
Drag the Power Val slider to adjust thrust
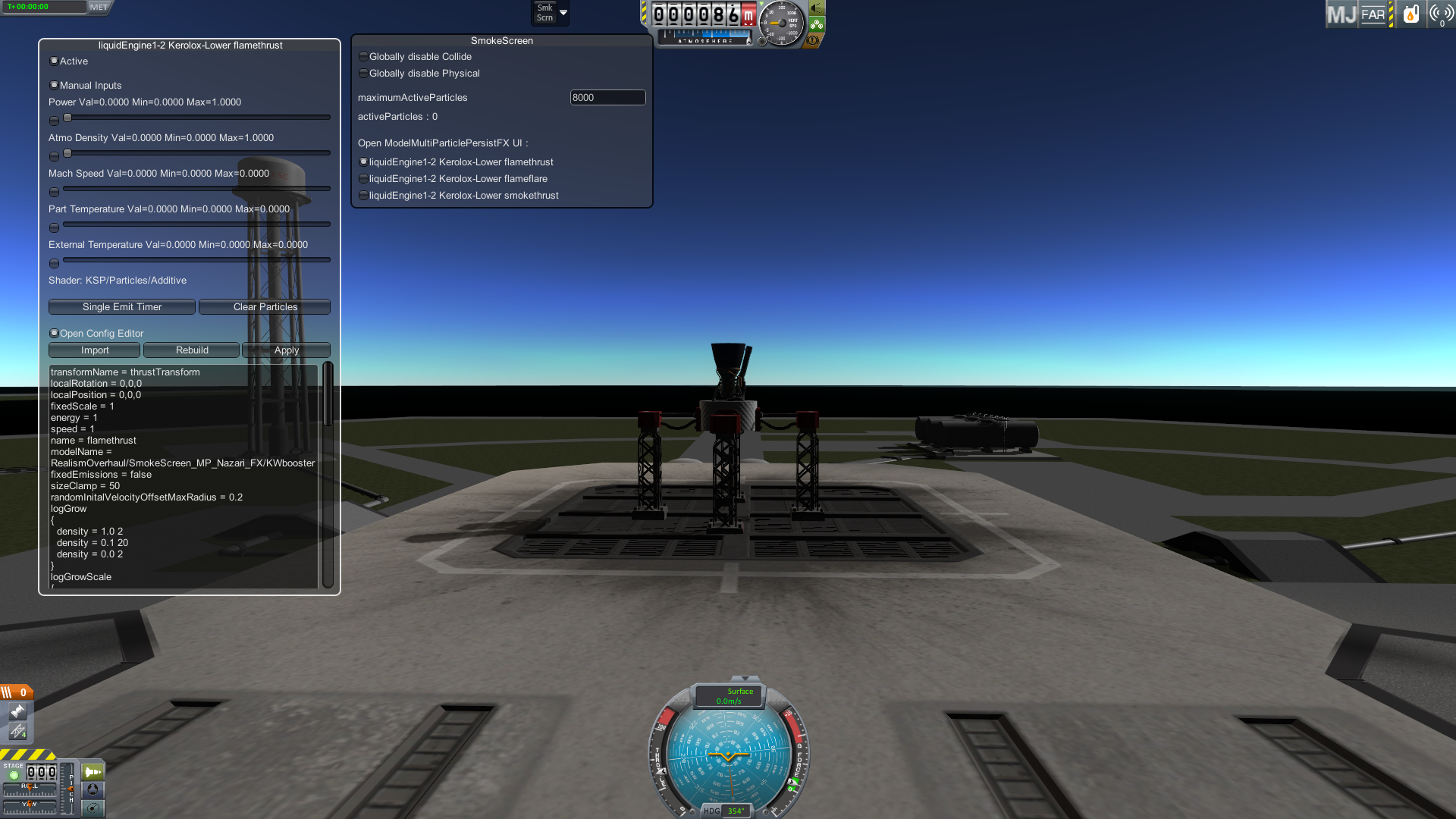tap(66, 117)
